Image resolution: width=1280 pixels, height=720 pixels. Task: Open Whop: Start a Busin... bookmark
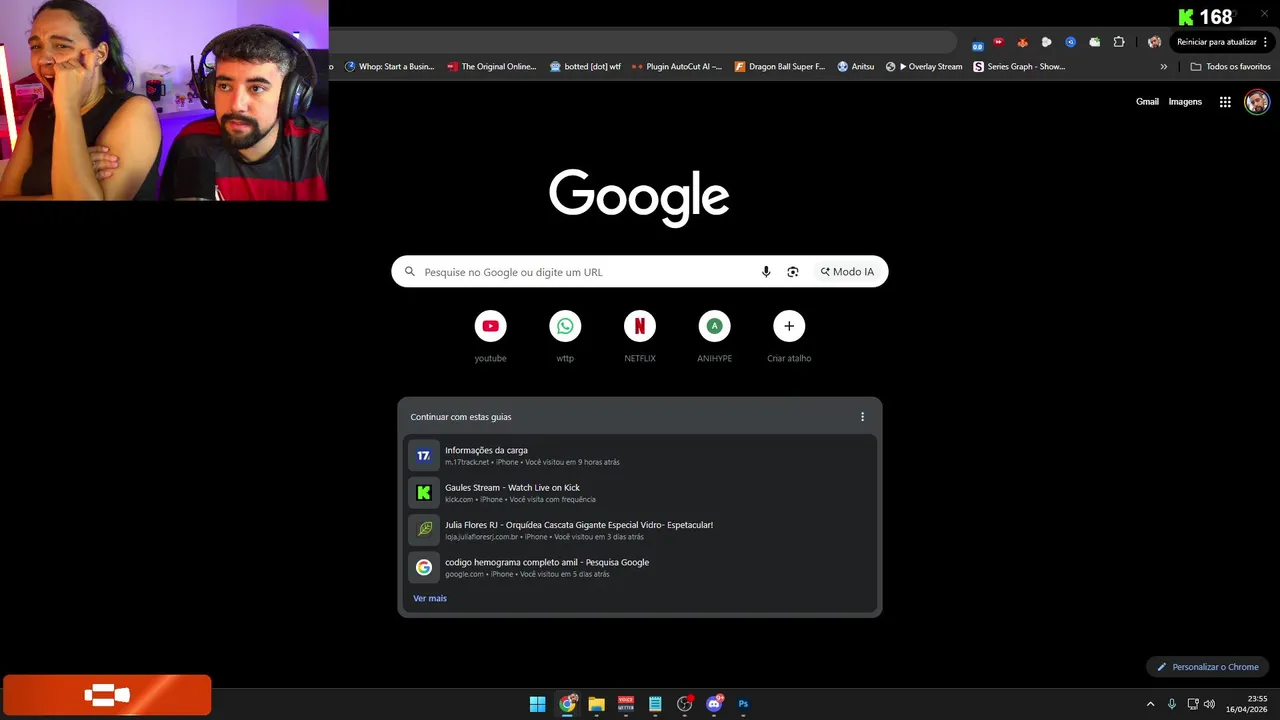pos(389,67)
